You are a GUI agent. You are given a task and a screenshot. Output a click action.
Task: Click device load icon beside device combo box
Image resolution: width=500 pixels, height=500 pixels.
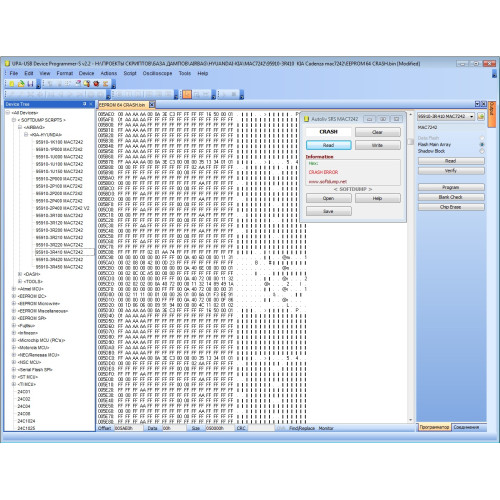(481, 116)
